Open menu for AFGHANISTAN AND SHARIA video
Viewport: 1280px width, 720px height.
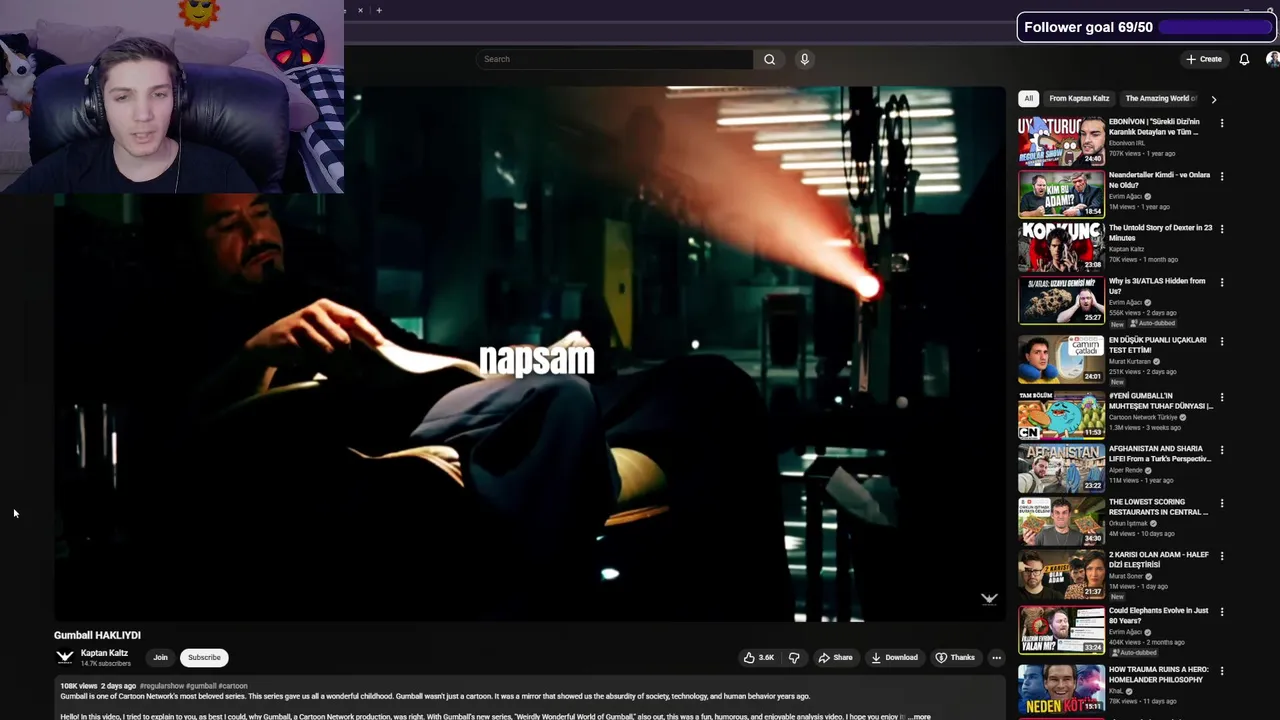pyautogui.click(x=1221, y=450)
